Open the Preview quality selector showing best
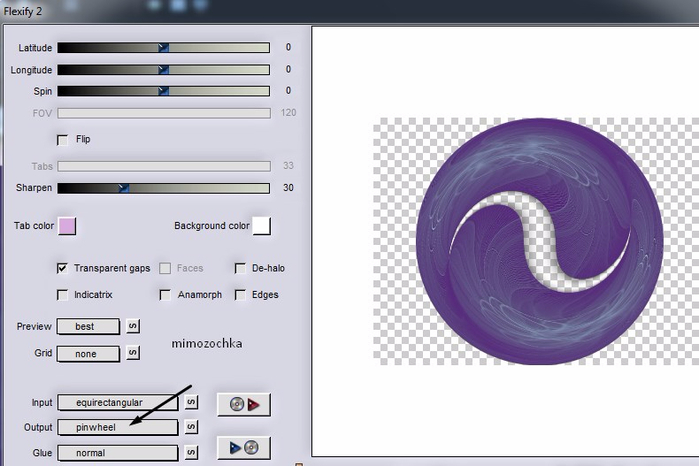 click(88, 326)
